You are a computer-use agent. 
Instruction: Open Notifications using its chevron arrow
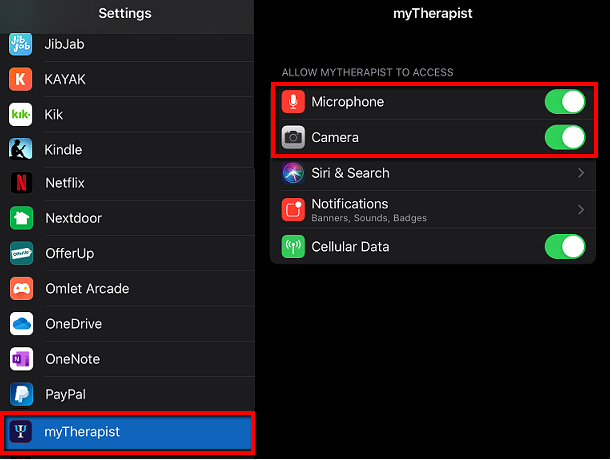coord(581,210)
